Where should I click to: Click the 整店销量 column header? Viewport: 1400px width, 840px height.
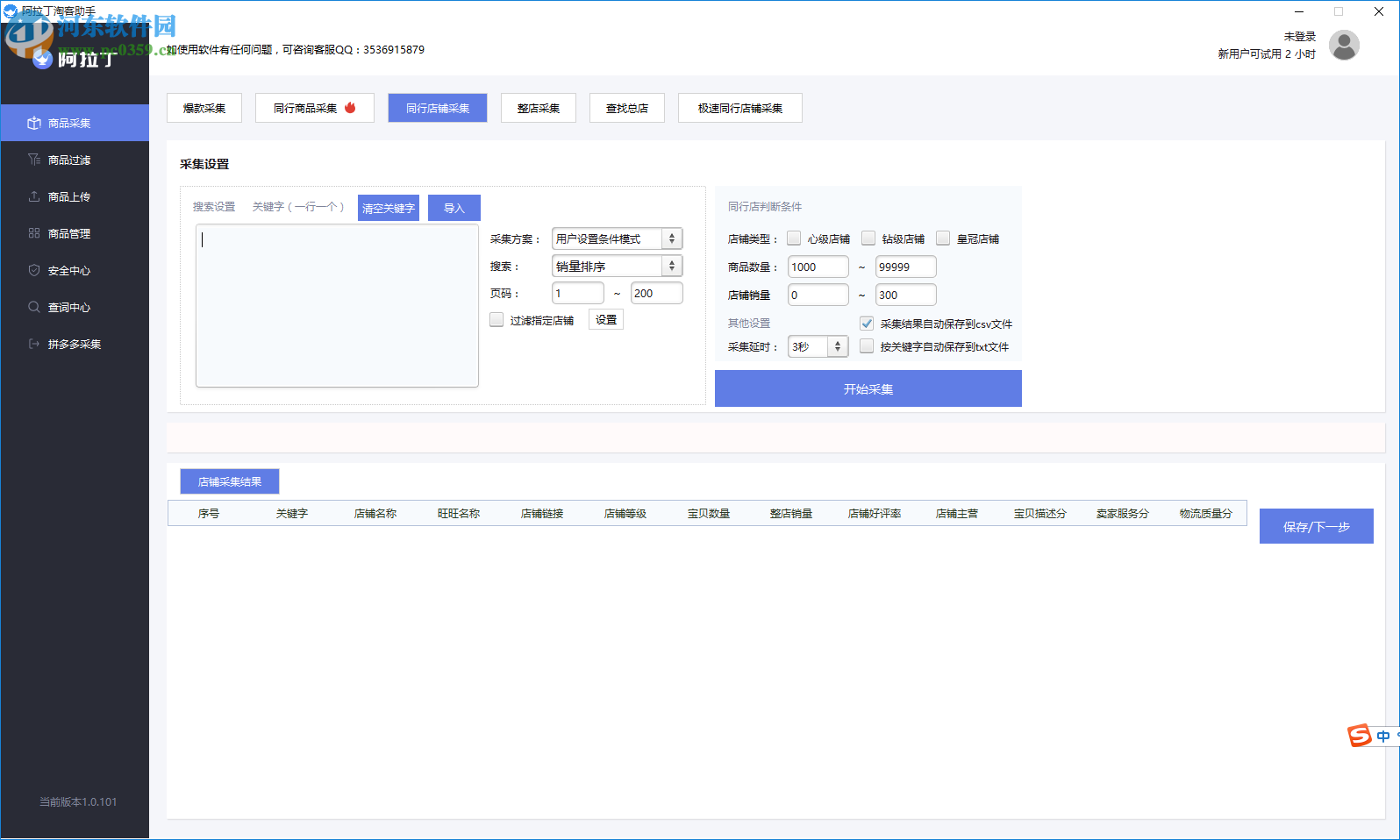coord(791,513)
